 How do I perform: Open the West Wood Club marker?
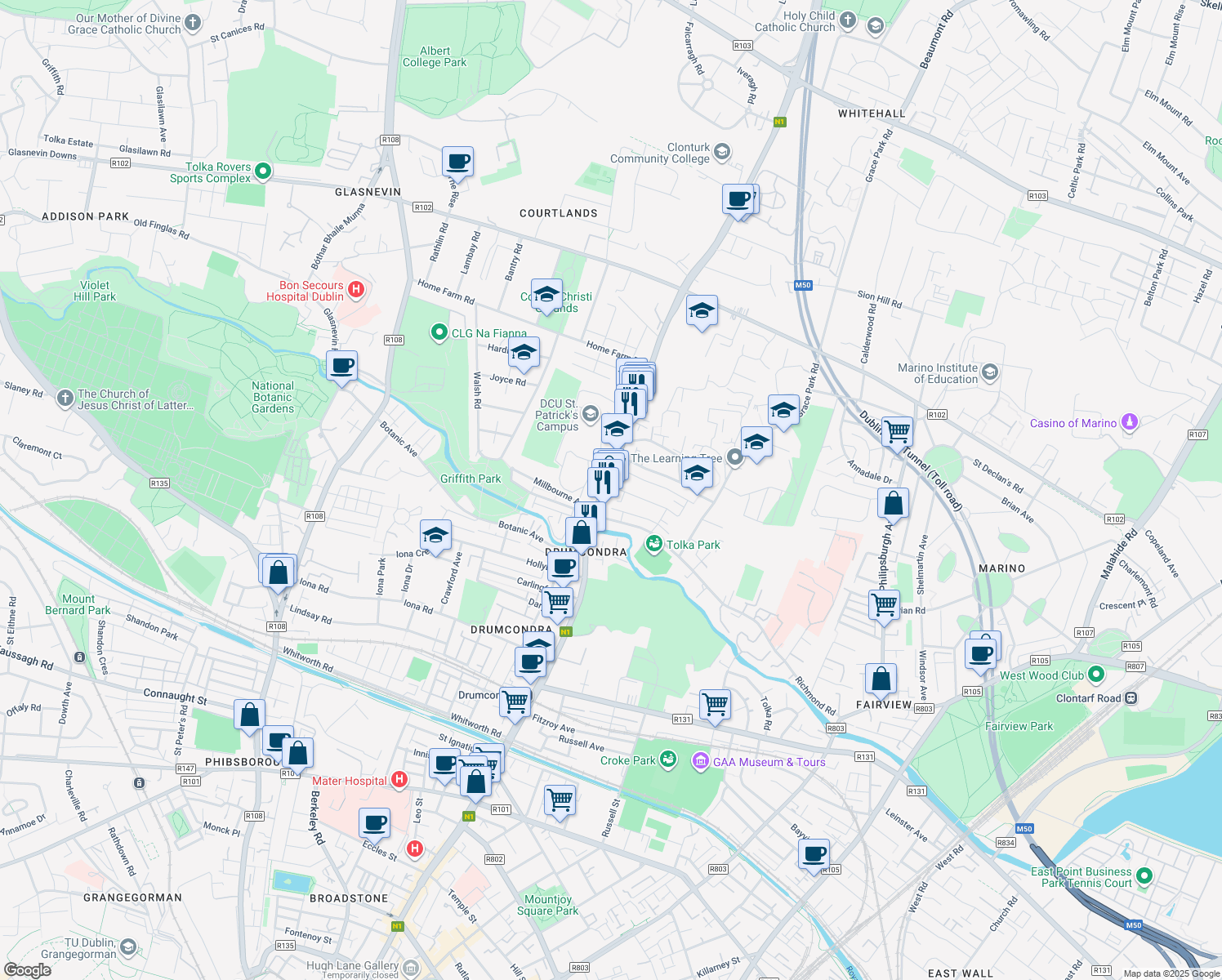(x=1096, y=675)
